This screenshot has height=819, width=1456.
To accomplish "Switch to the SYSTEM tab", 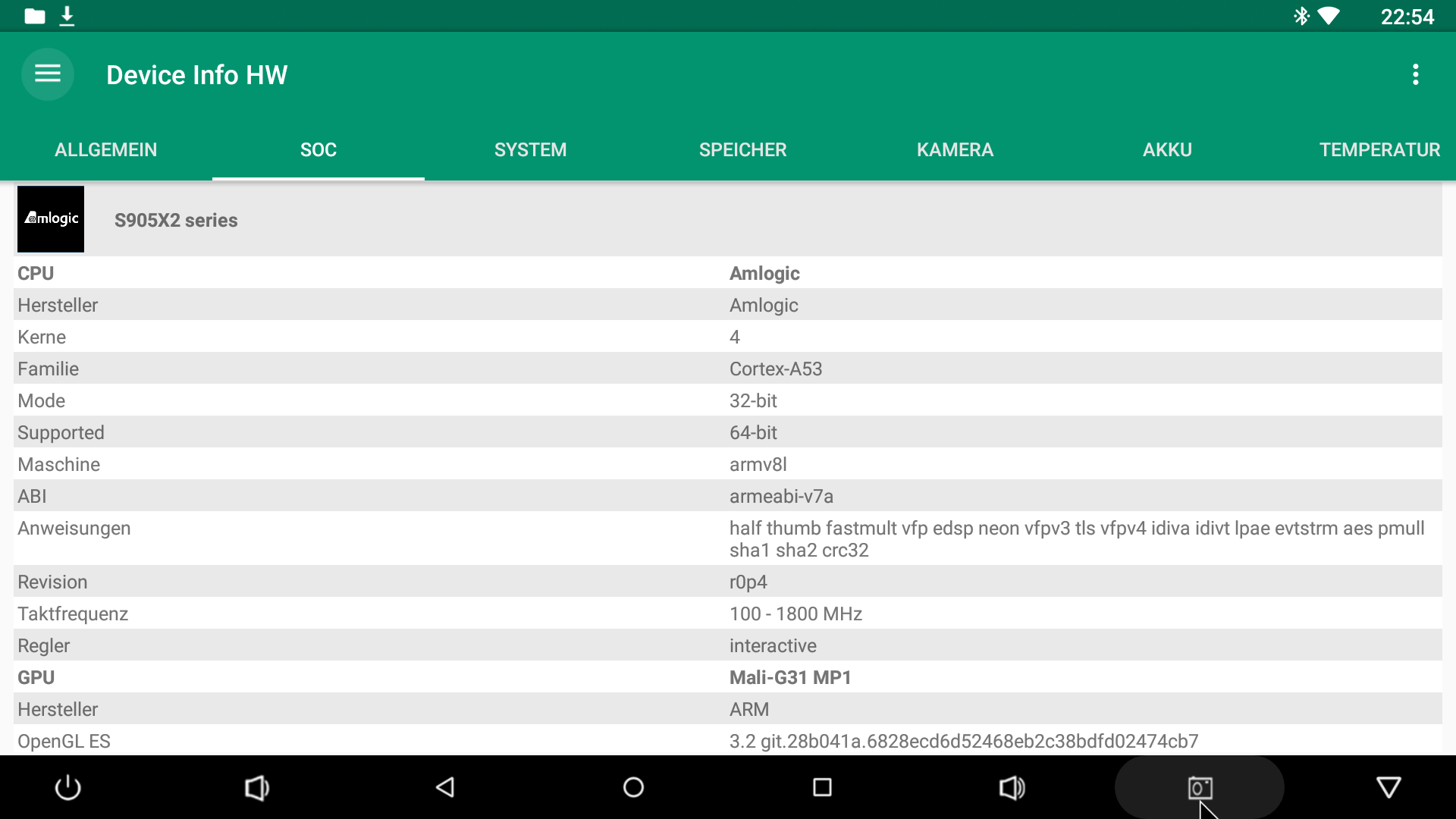I will 531,149.
